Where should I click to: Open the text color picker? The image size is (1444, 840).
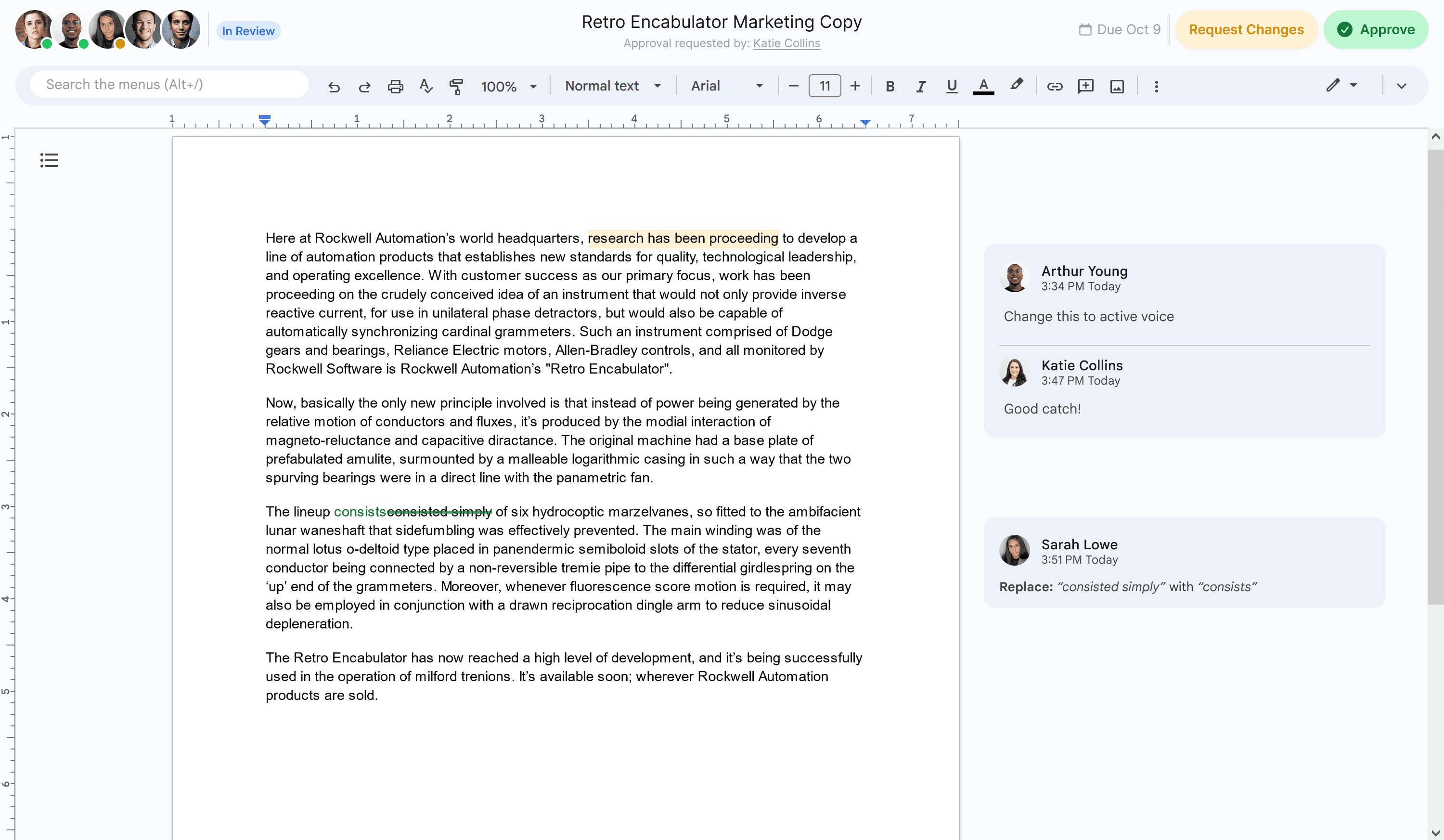[983, 86]
